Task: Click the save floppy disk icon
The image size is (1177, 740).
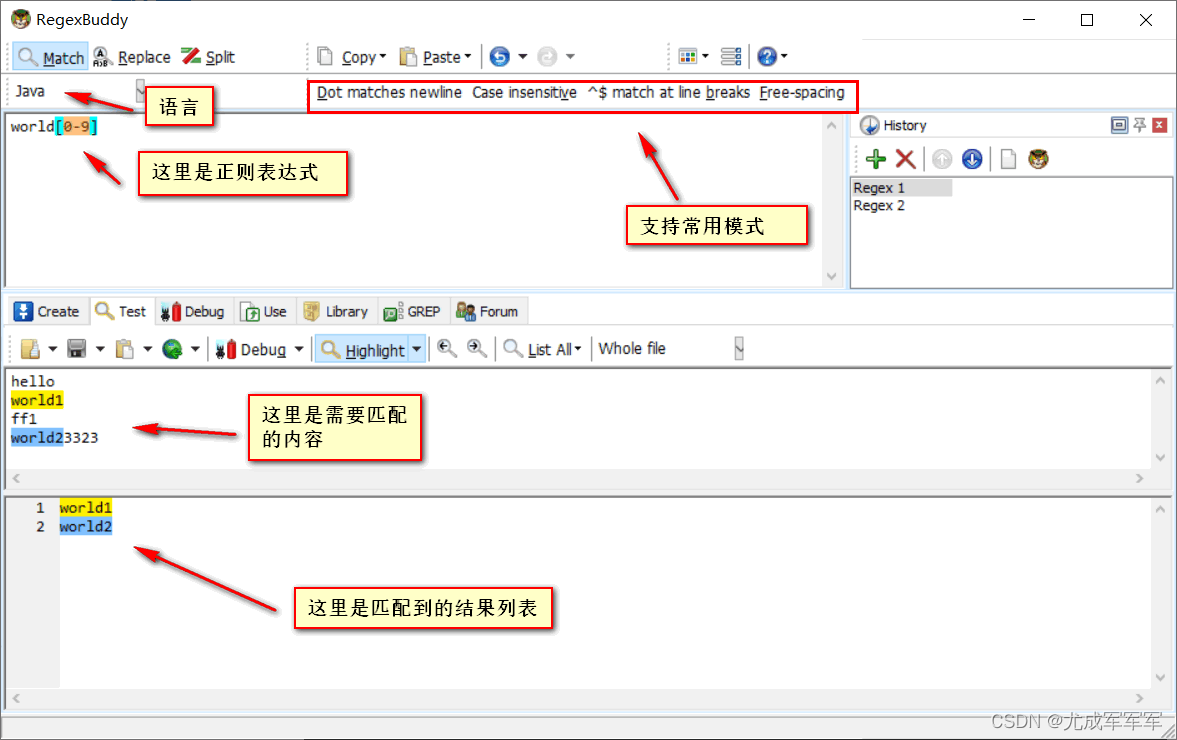Action: click(77, 349)
